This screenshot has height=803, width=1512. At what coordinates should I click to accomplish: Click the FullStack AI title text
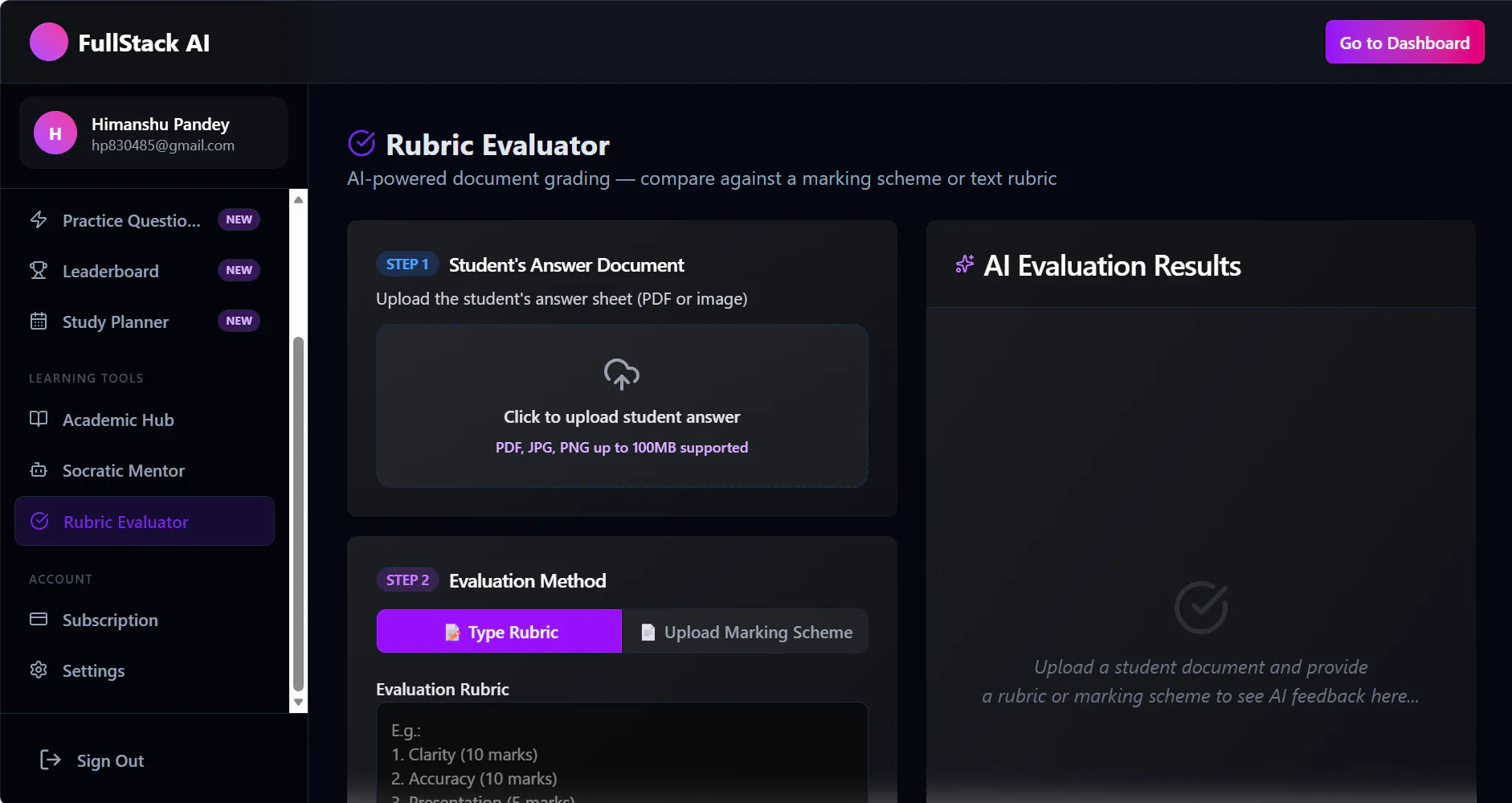(x=144, y=43)
